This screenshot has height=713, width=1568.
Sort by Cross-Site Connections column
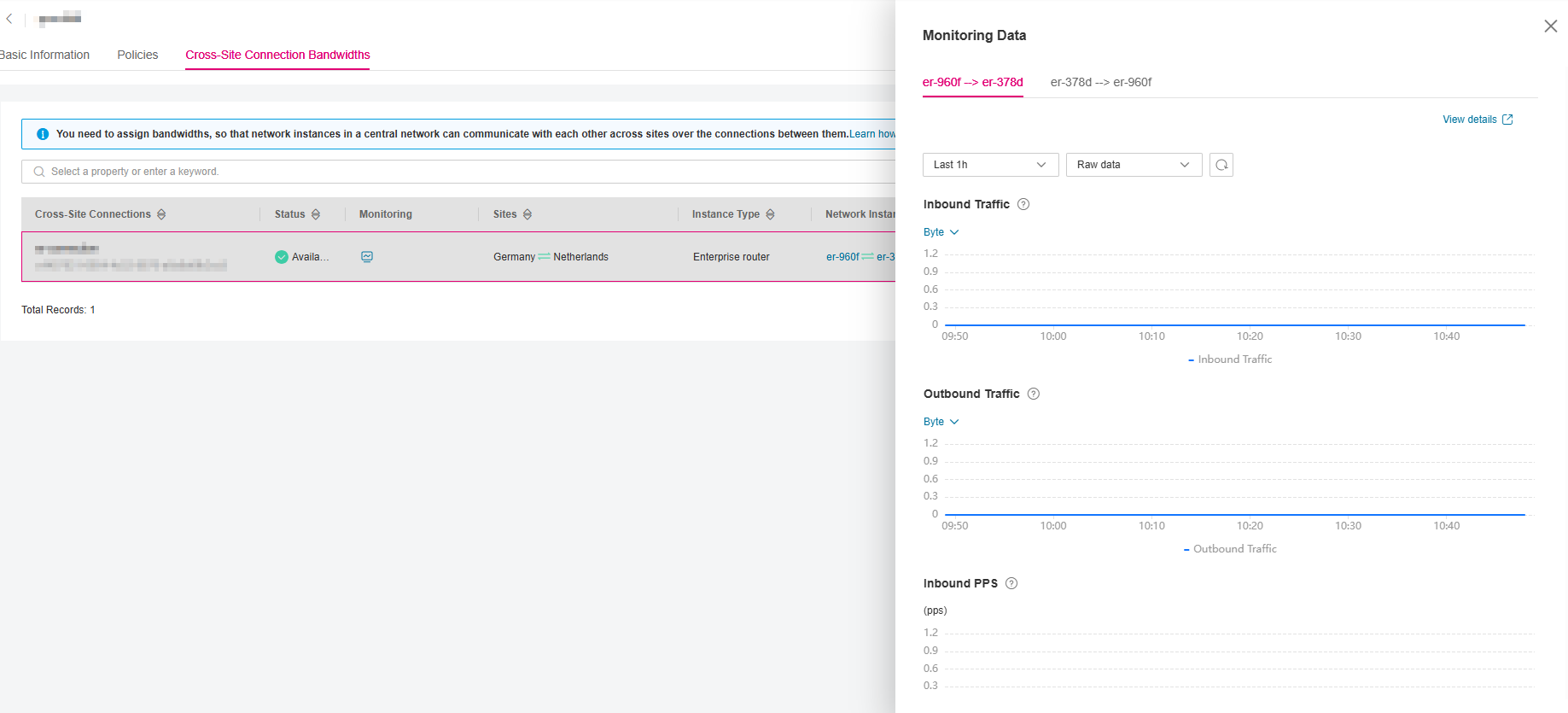(x=161, y=214)
